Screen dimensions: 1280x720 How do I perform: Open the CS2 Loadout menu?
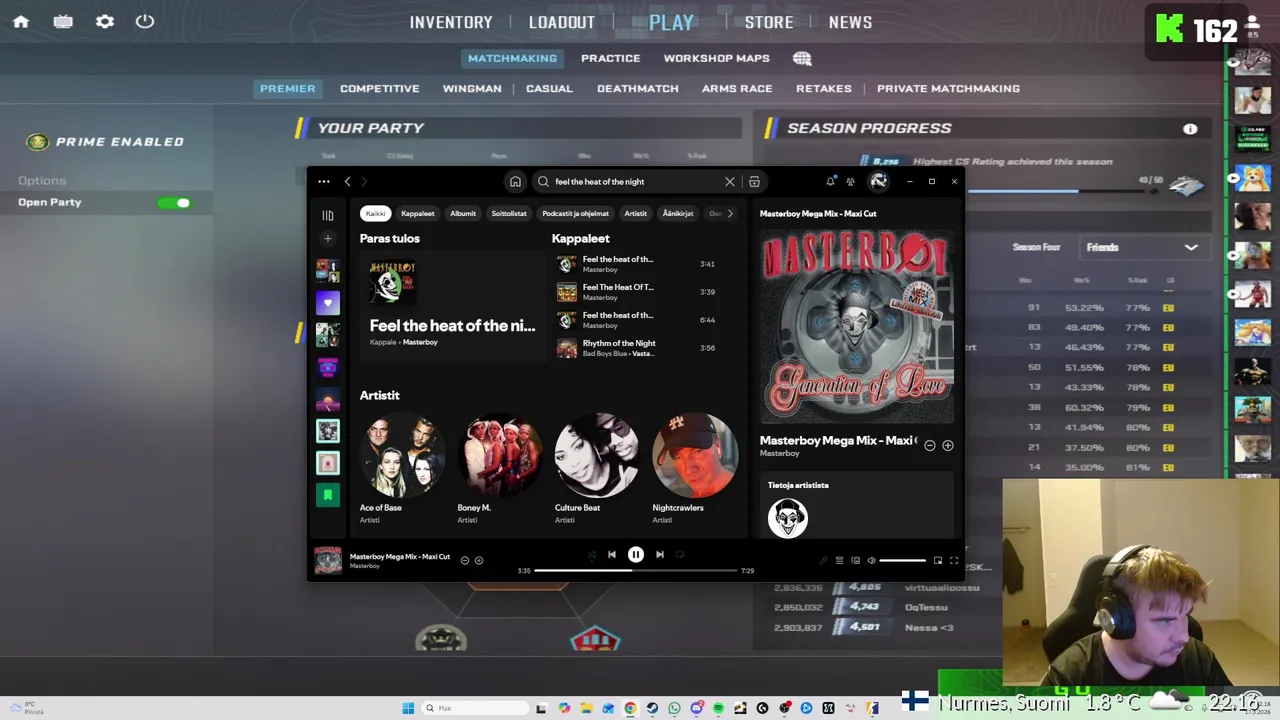(x=561, y=22)
